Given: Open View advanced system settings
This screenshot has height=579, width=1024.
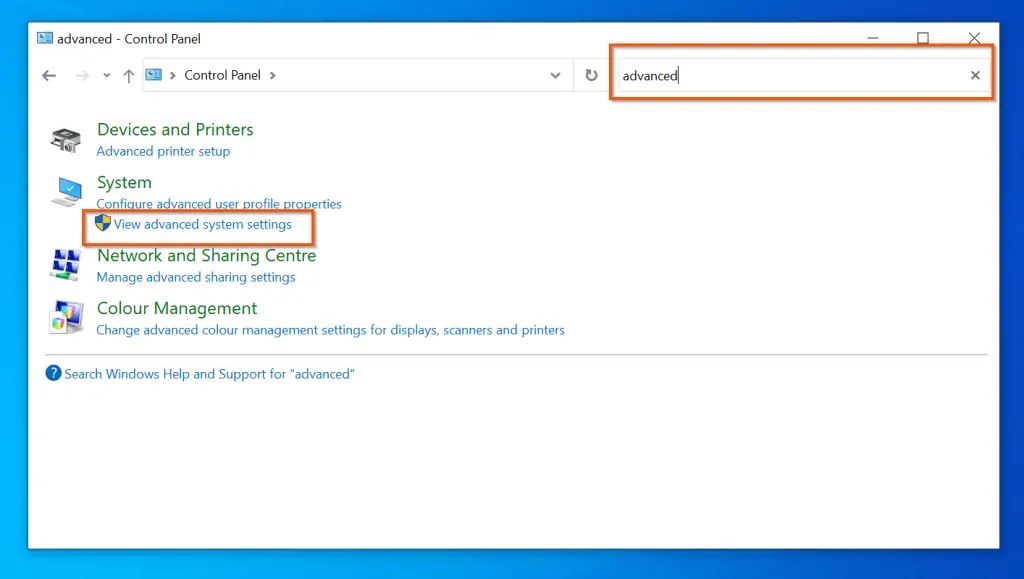Looking at the screenshot, I should pos(202,225).
